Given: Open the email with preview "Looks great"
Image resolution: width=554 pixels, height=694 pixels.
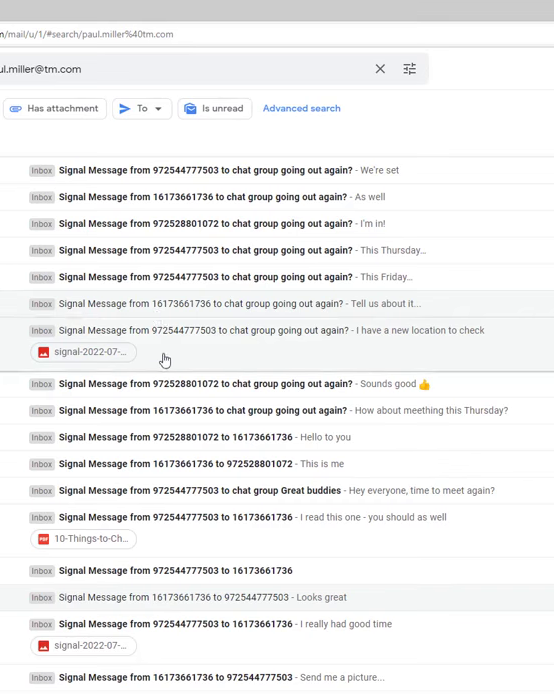Looking at the screenshot, I should coord(277,598).
